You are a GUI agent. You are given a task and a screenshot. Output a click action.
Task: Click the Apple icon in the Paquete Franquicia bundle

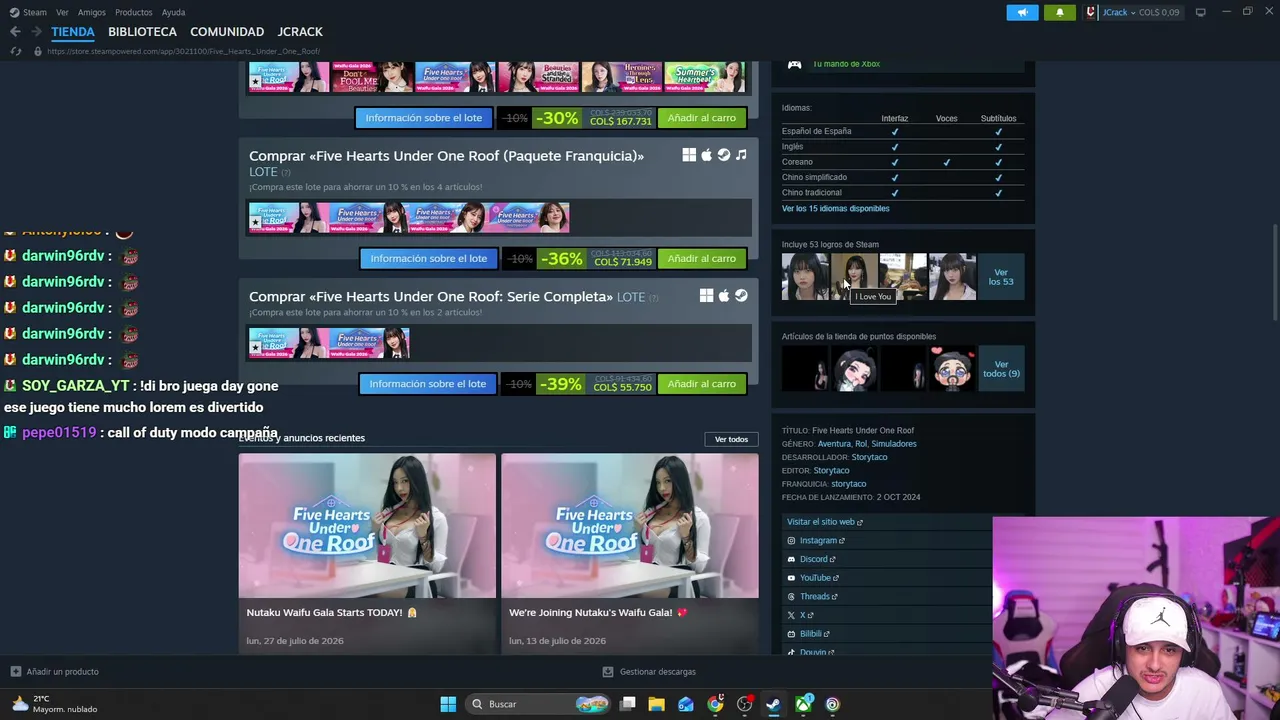706,155
